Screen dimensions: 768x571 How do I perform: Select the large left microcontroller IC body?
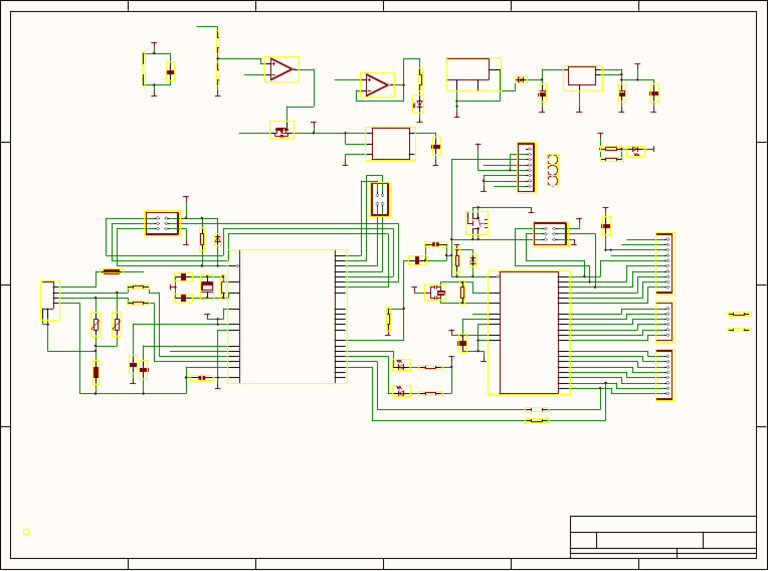point(288,316)
